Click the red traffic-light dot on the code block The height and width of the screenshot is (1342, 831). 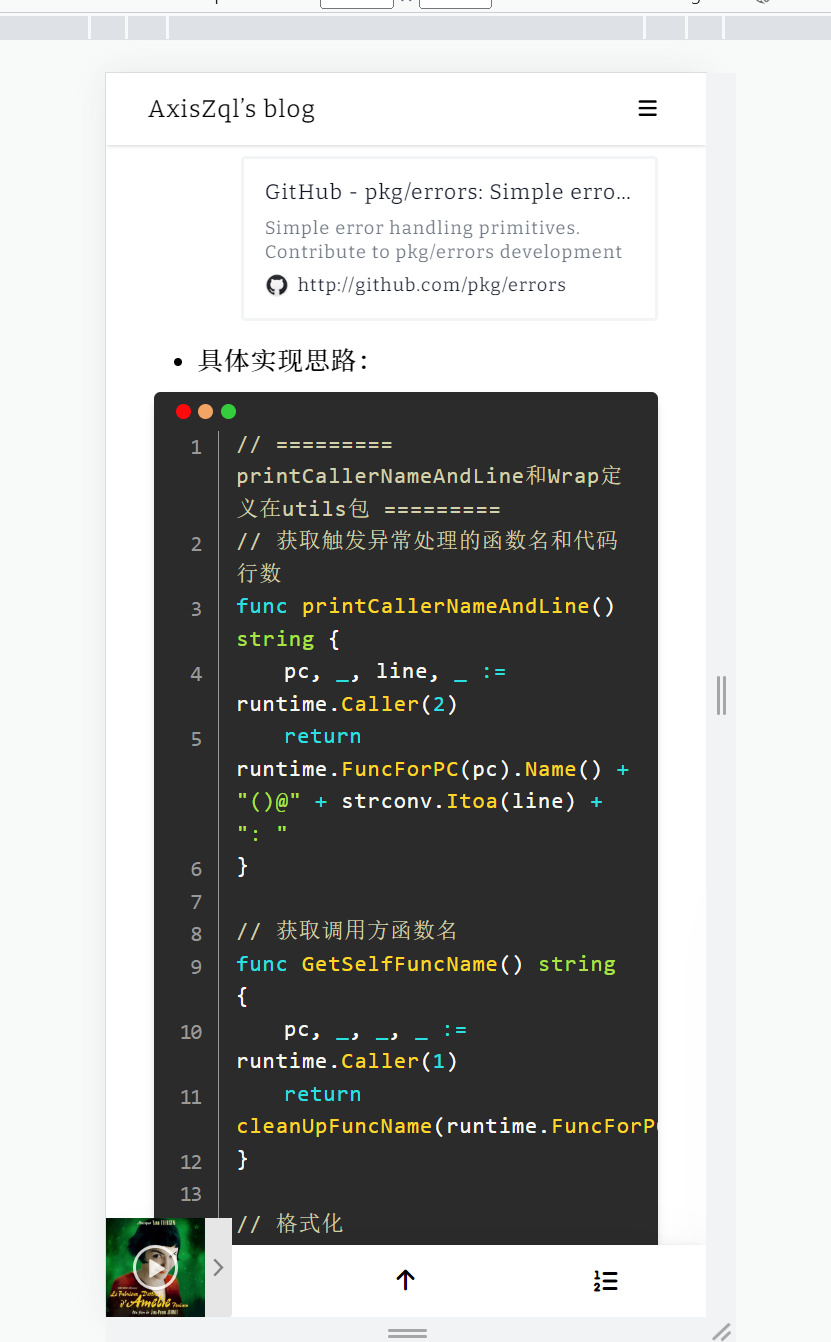tap(183, 411)
